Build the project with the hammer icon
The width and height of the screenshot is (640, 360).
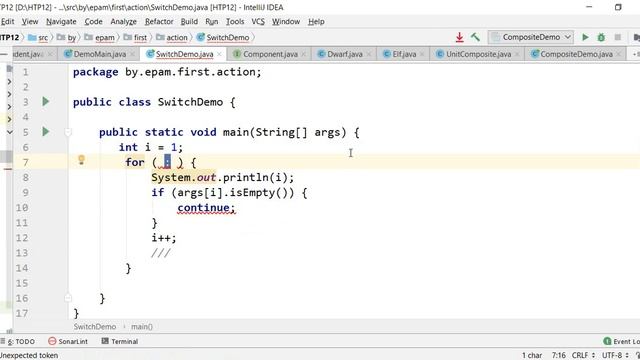475,37
